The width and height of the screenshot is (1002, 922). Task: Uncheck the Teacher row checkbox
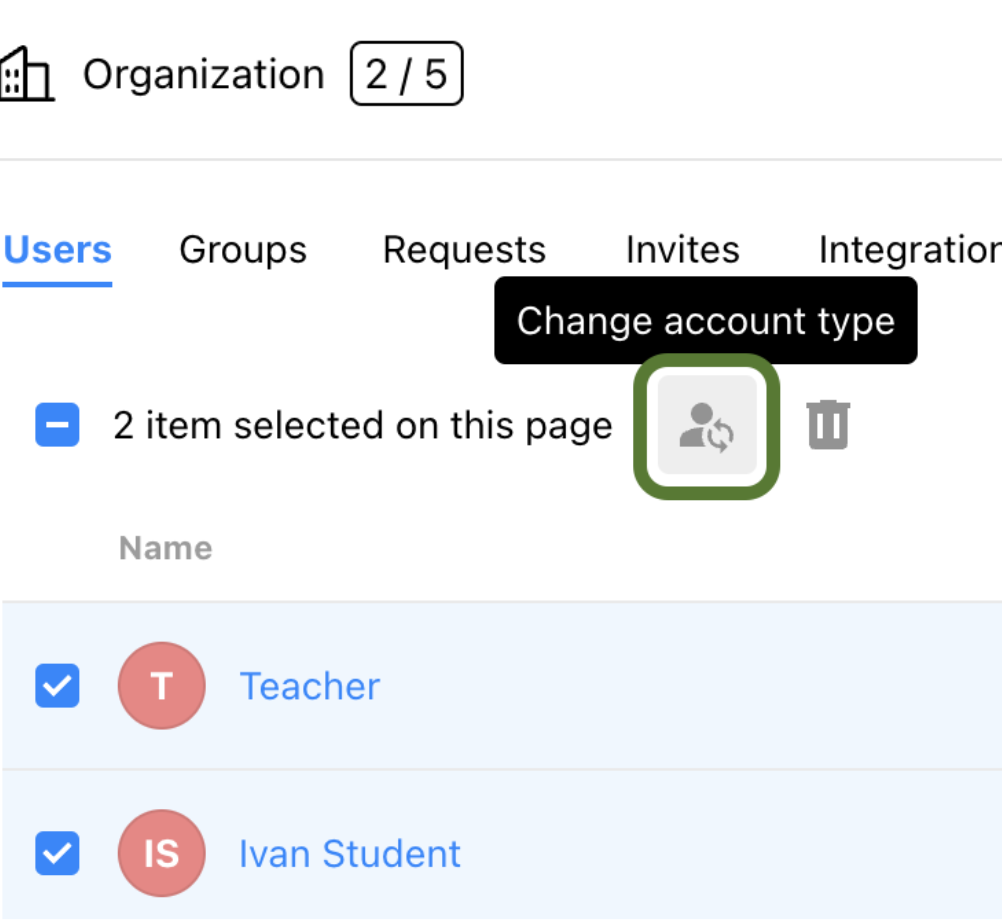(x=58, y=686)
